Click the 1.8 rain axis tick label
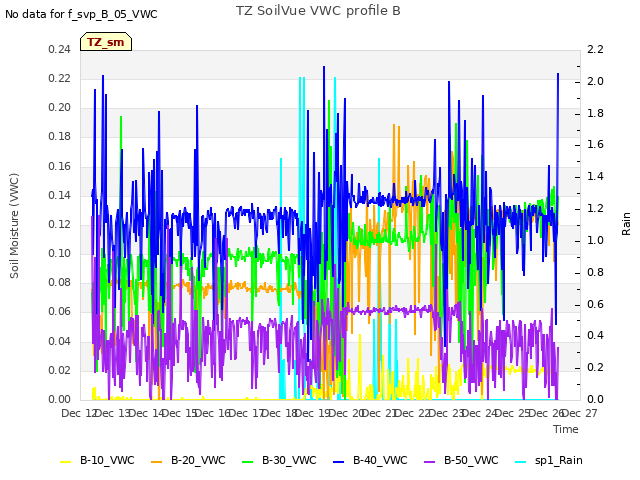640x480 pixels. click(x=595, y=113)
